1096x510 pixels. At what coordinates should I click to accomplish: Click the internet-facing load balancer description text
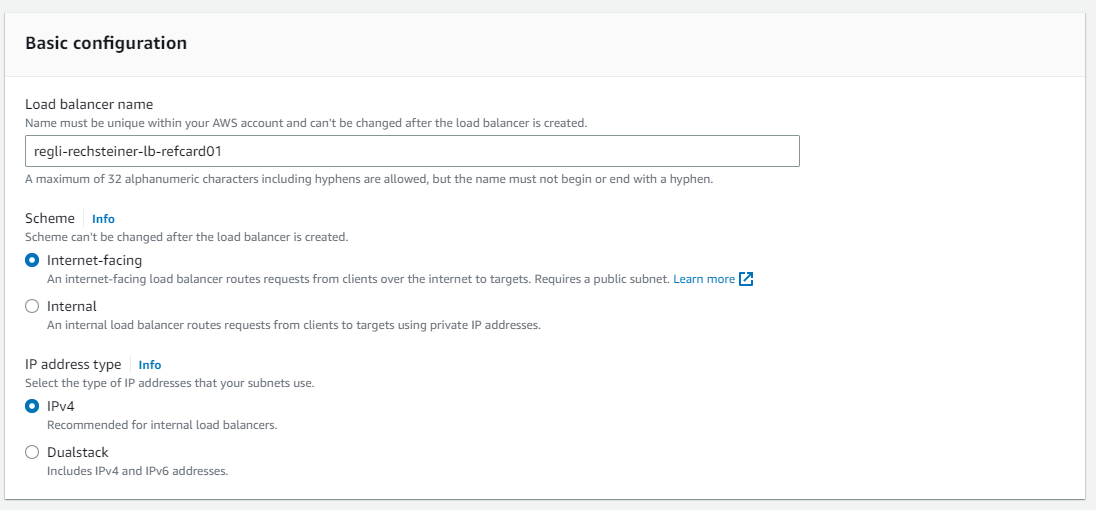[358, 279]
